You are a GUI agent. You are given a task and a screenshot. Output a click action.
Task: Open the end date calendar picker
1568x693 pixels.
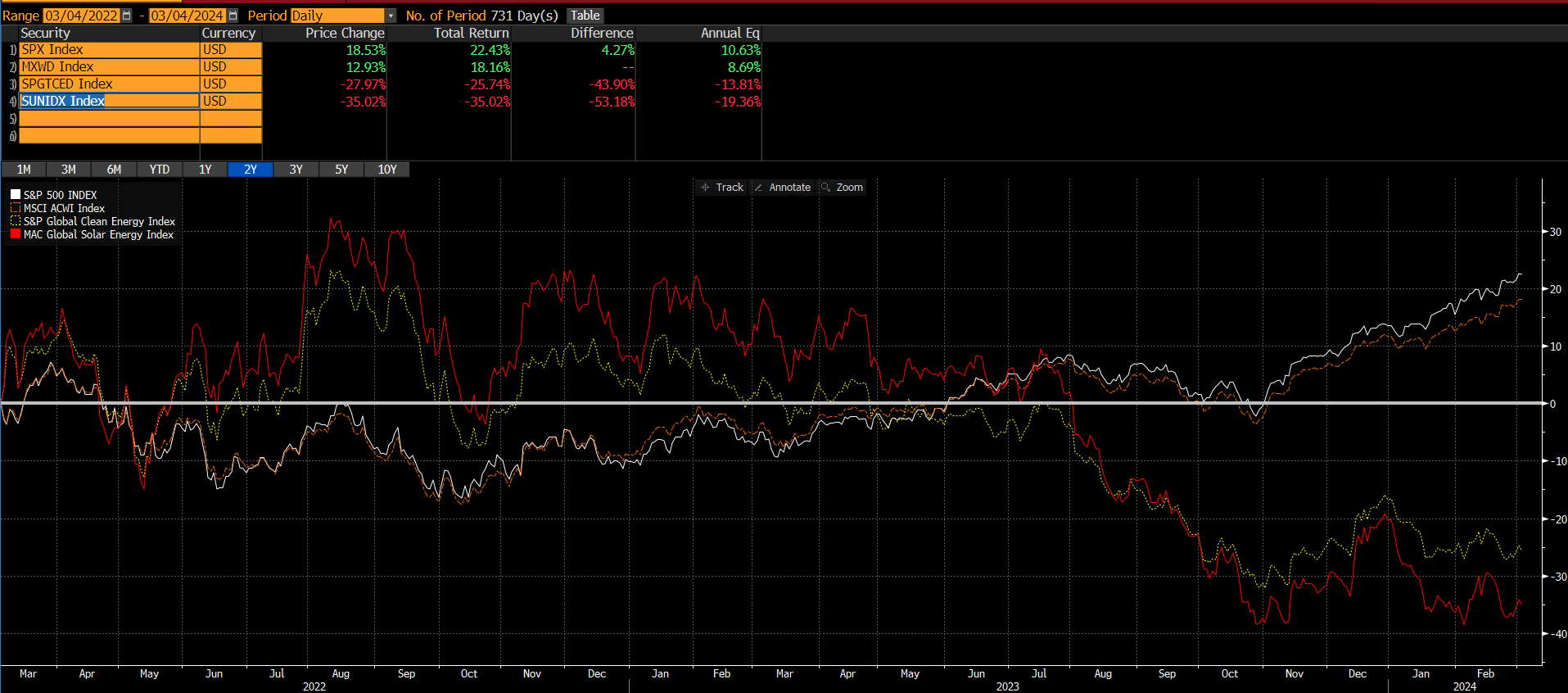[x=233, y=16]
